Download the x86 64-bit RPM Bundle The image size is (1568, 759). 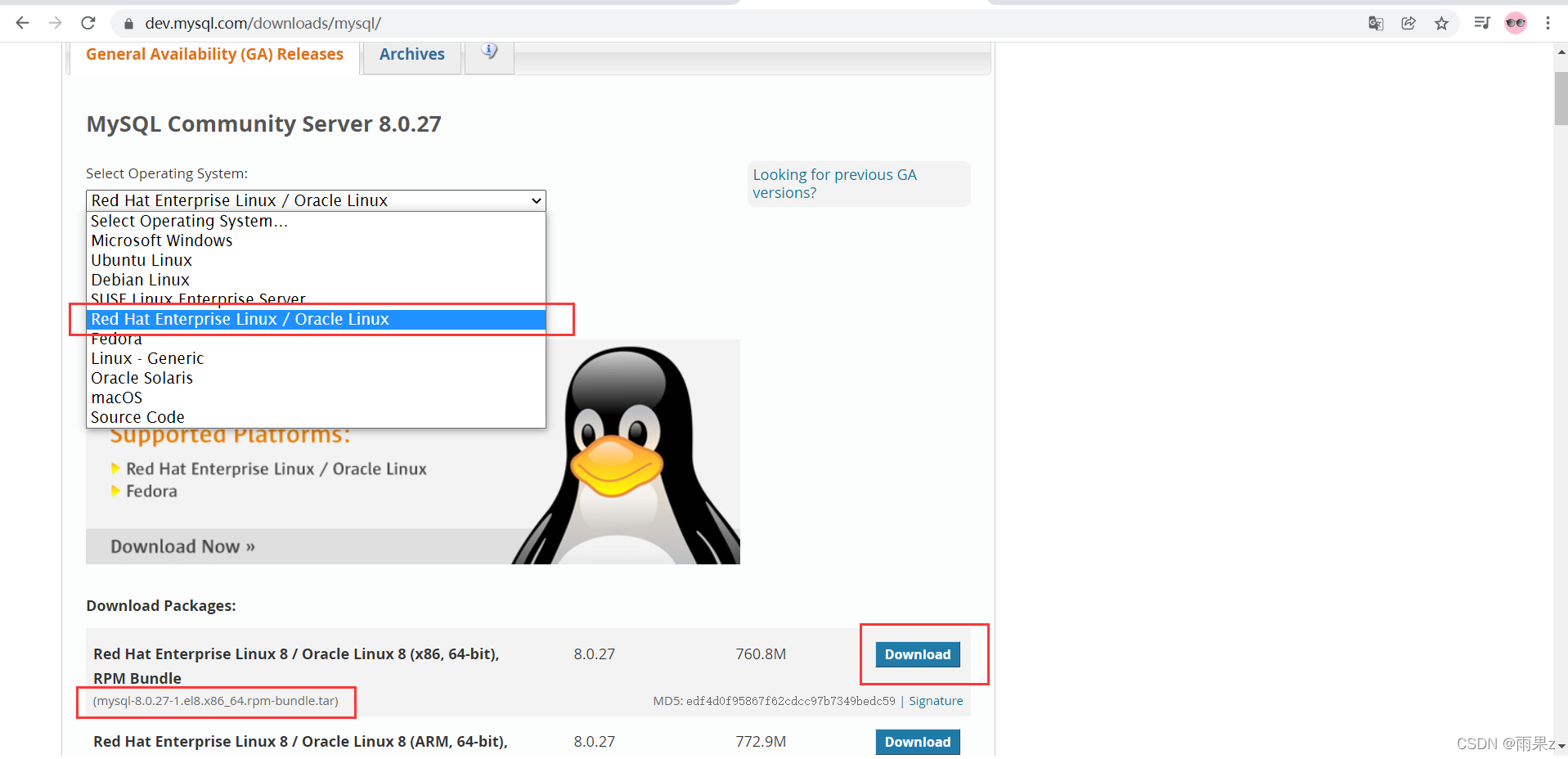(x=918, y=654)
